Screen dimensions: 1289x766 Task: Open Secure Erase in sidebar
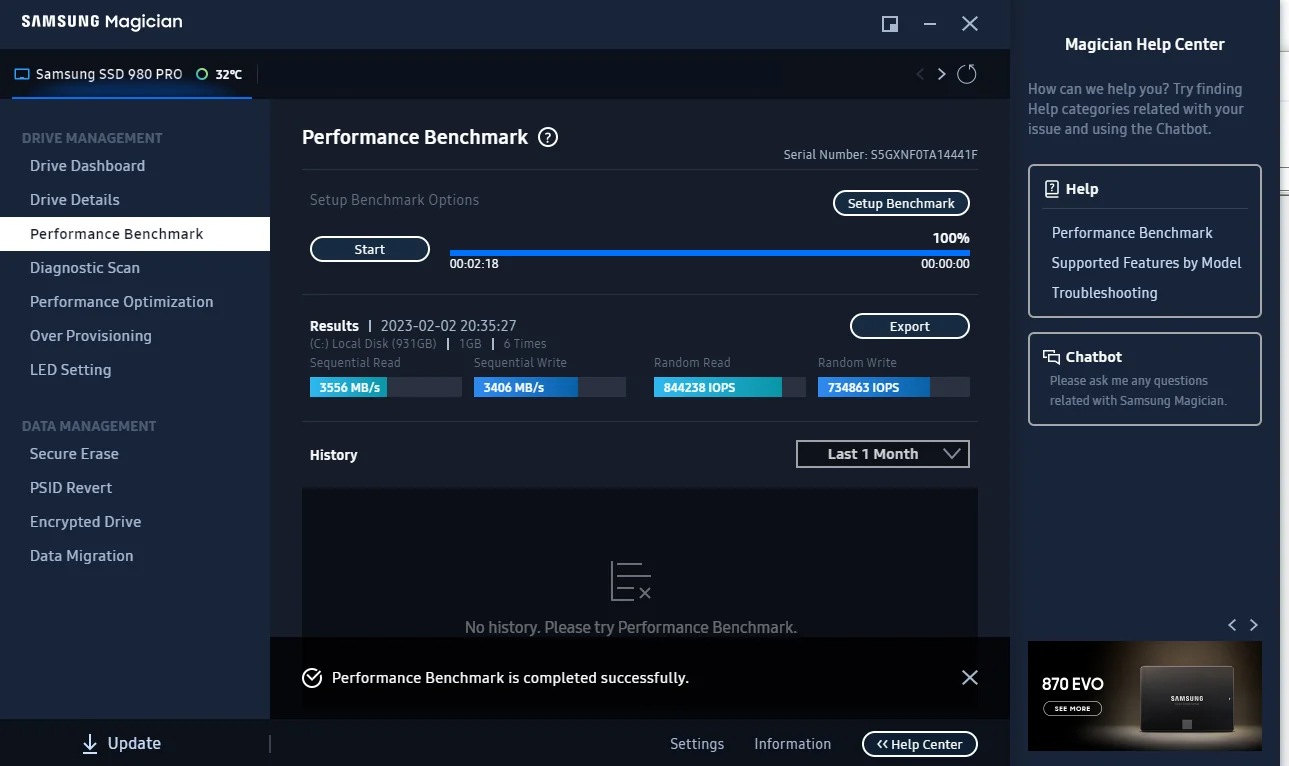click(x=74, y=454)
